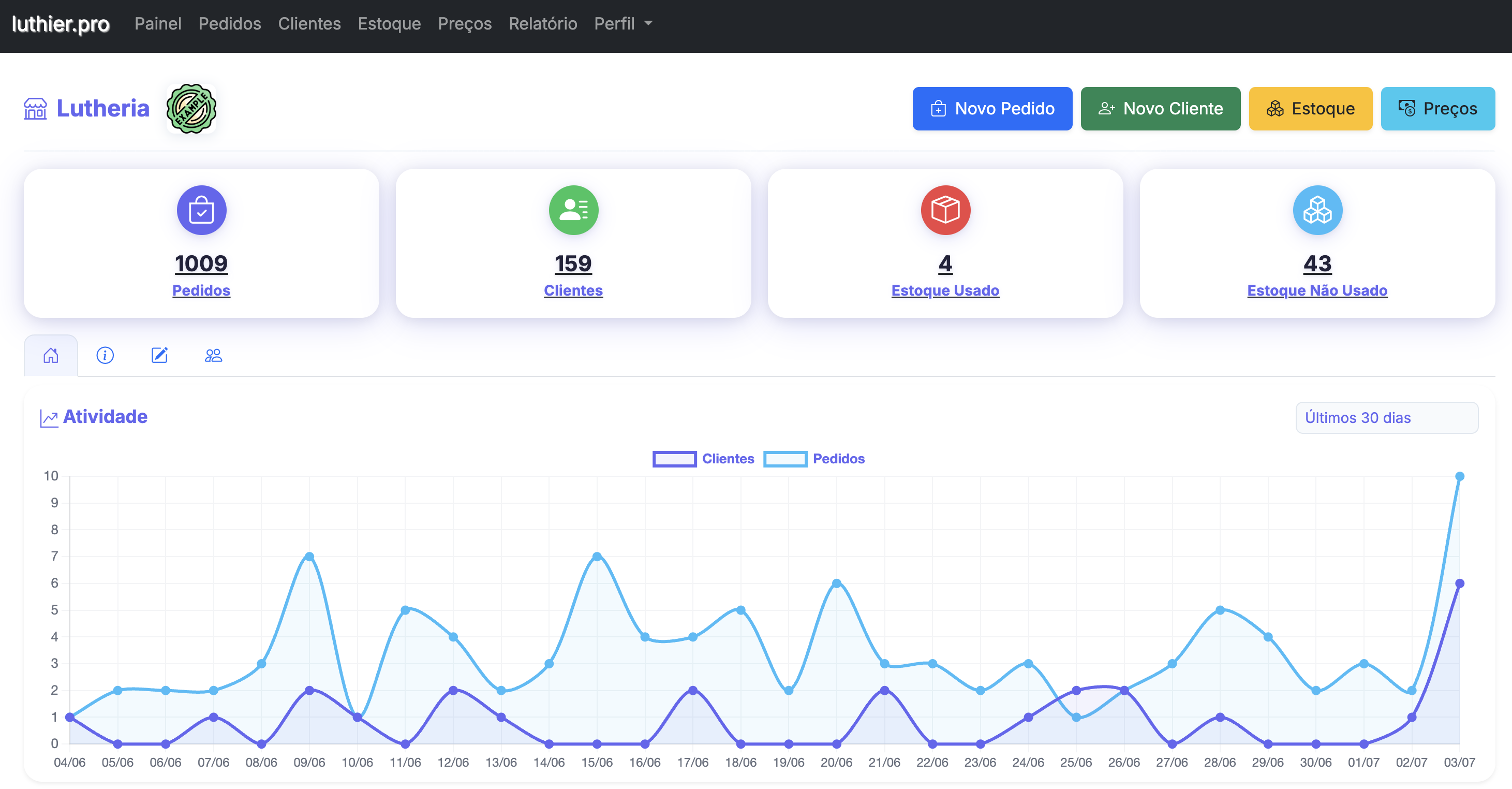The width and height of the screenshot is (1512, 789).
Task: Click the purple shopping bag Pedidos icon
Action: click(x=201, y=210)
